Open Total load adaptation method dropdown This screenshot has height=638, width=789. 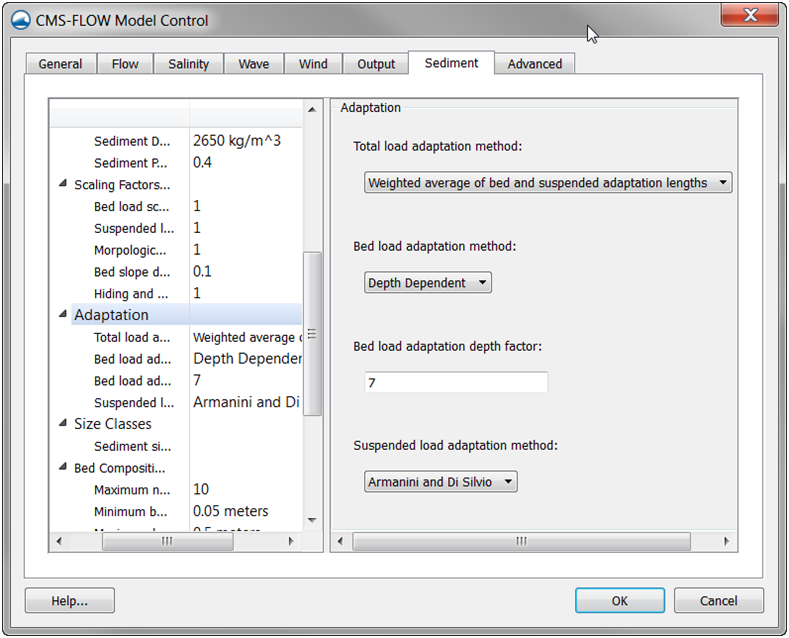[x=548, y=183]
